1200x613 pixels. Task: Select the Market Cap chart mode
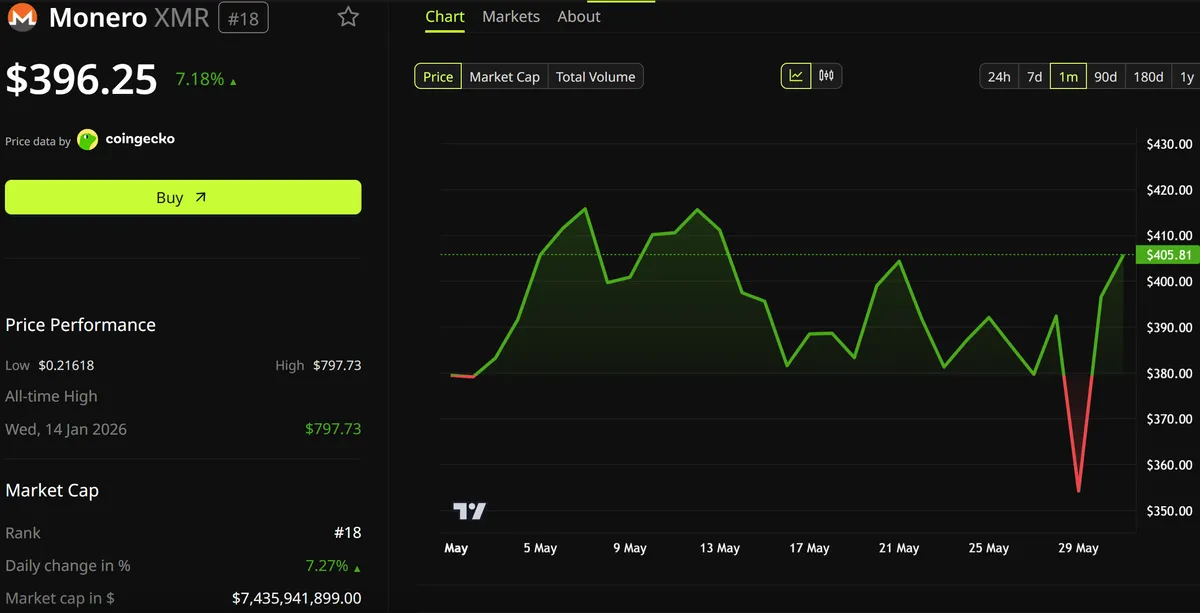coord(504,76)
